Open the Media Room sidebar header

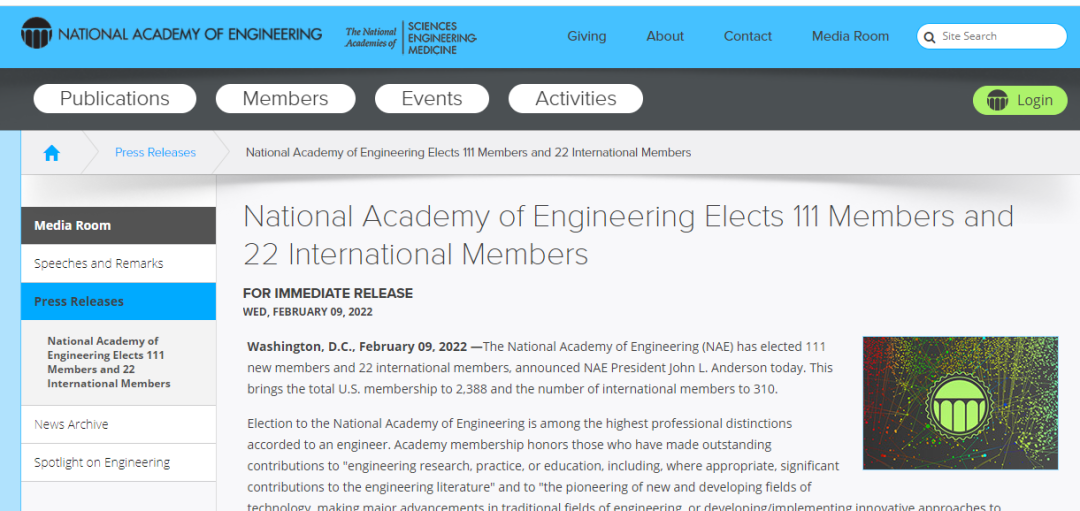pyautogui.click(x=118, y=225)
